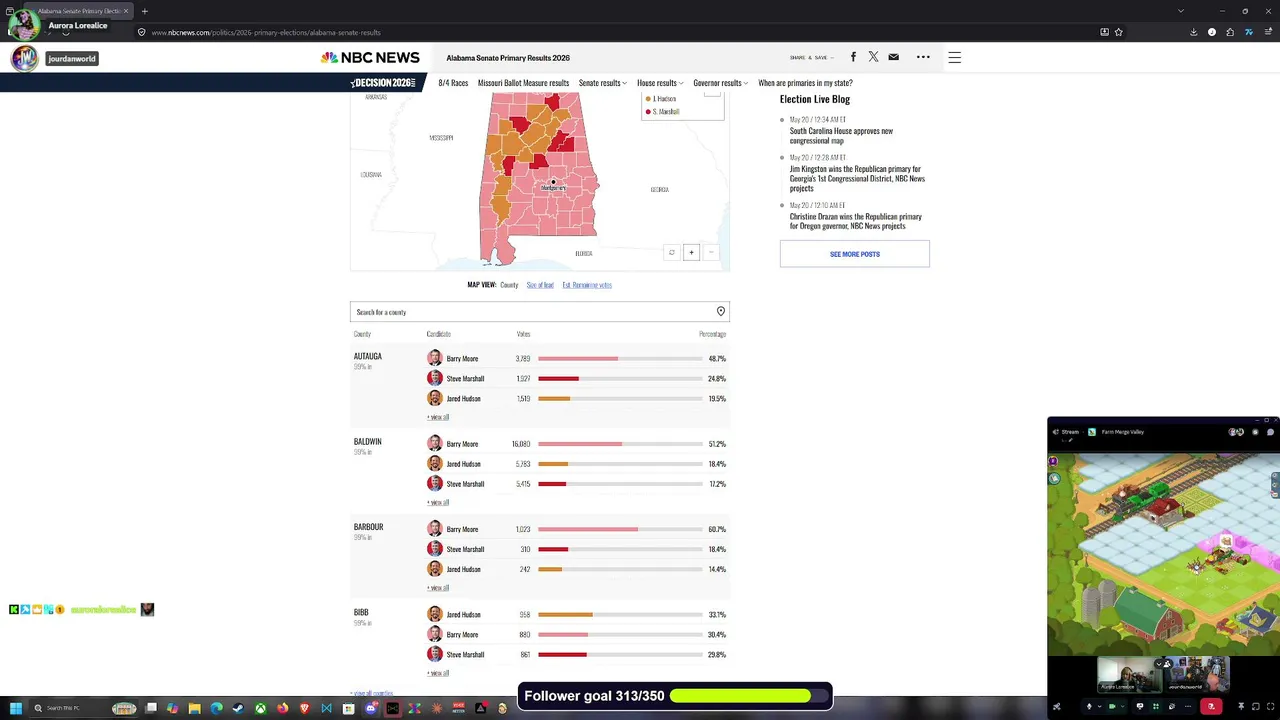Share the page on Facebook

(x=853, y=57)
